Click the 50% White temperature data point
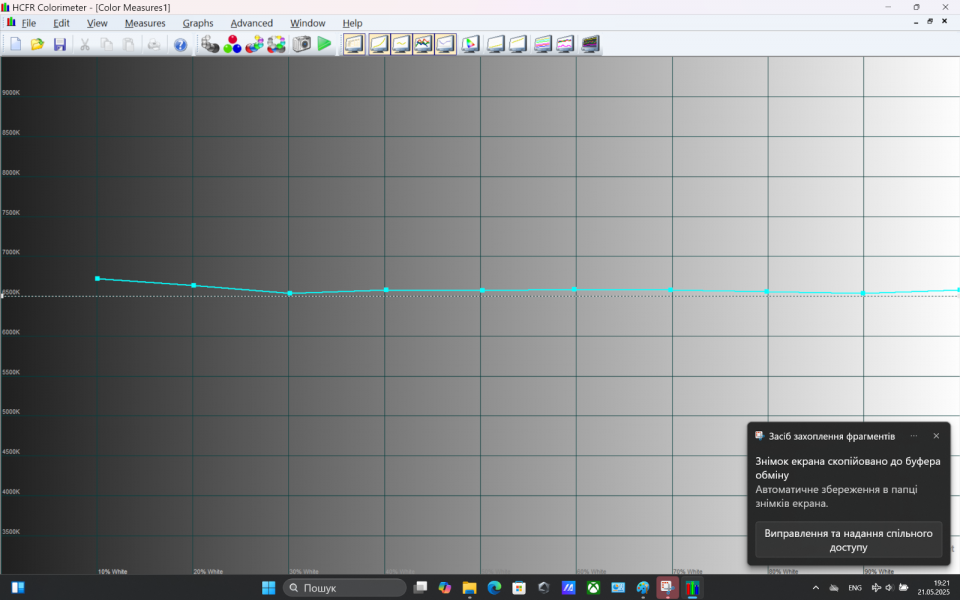Image resolution: width=960 pixels, height=600 pixels. pos(482,290)
